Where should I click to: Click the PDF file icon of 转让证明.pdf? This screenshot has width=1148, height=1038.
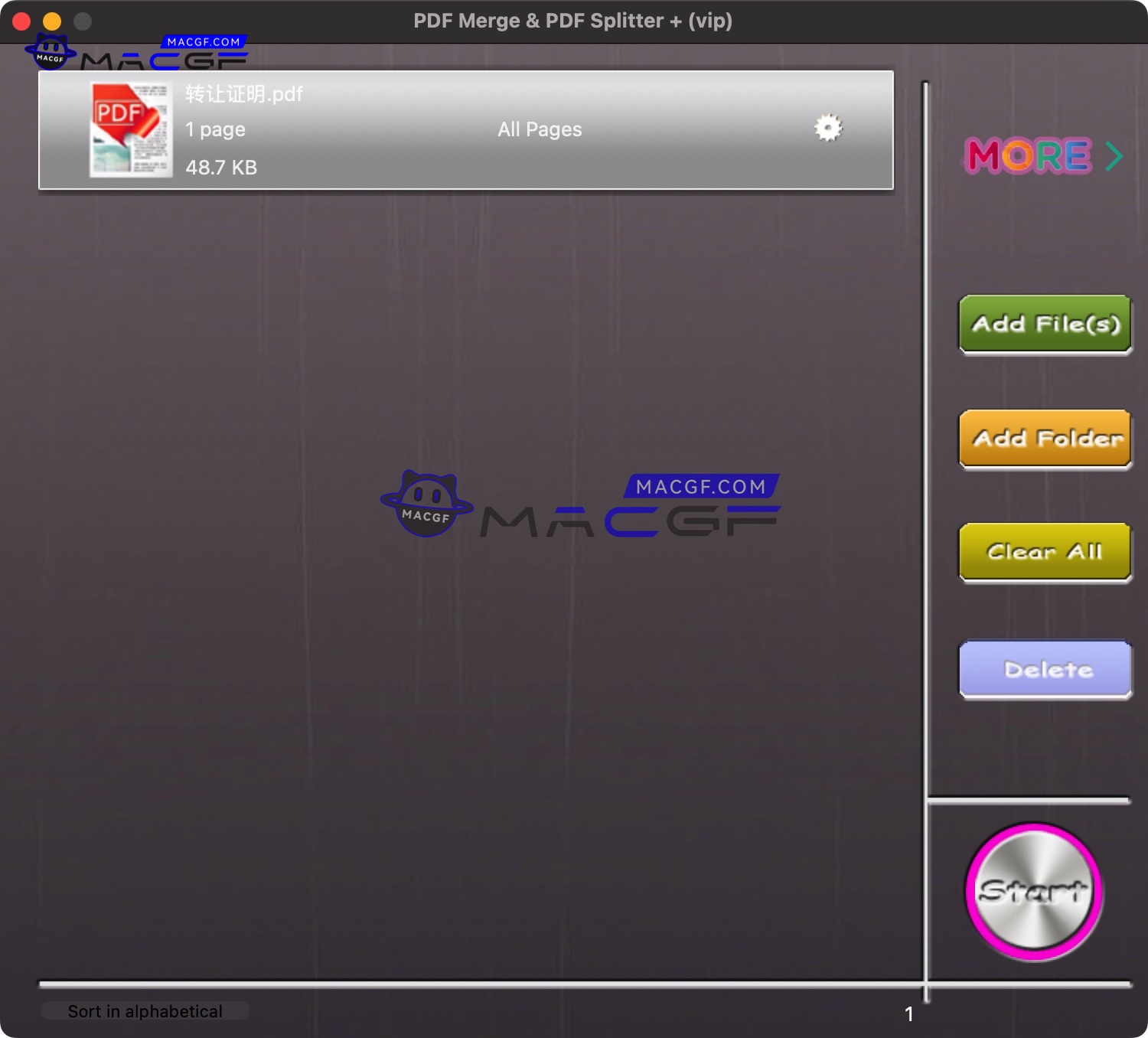[x=131, y=129]
